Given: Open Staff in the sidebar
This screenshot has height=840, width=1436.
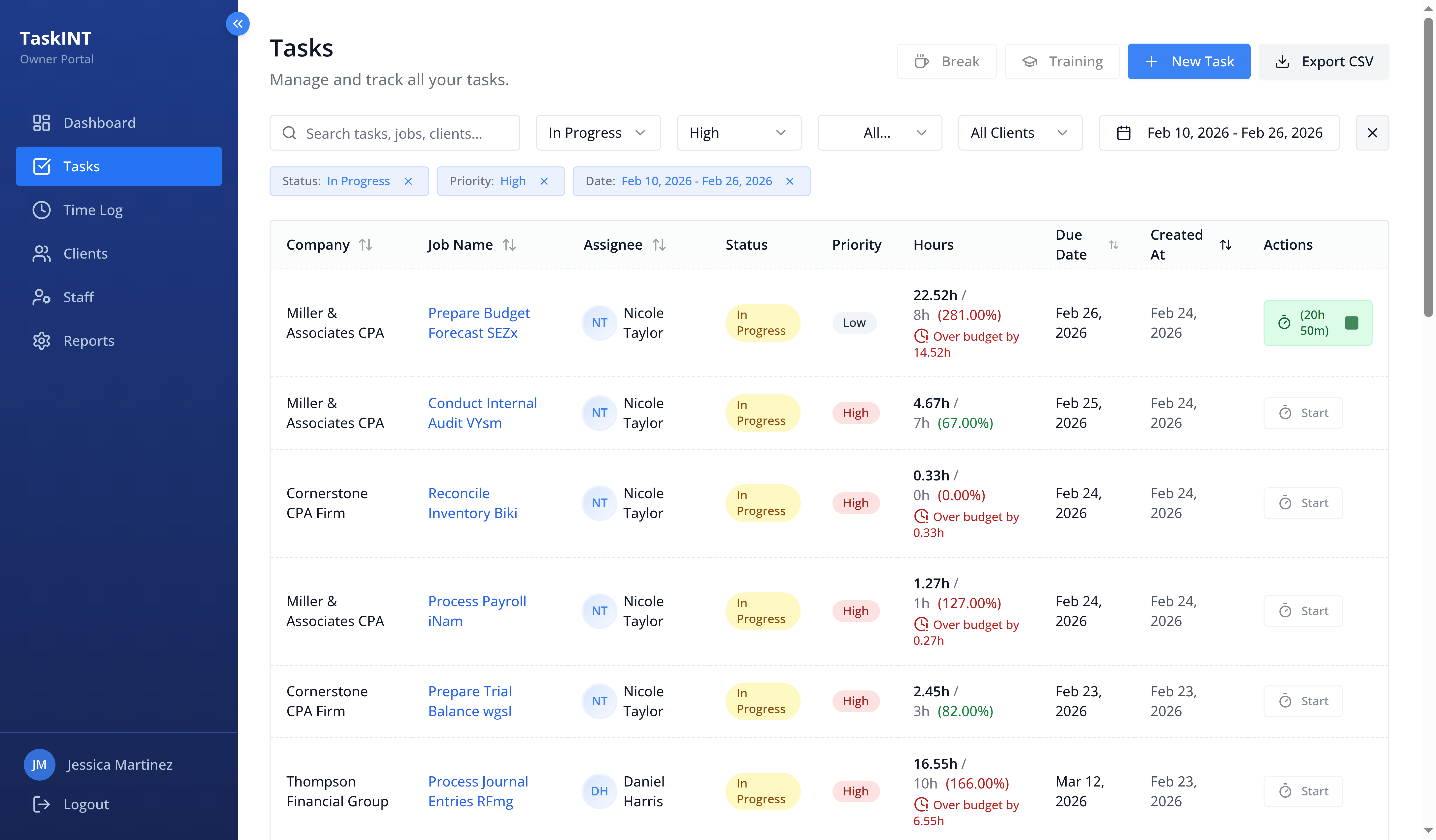Looking at the screenshot, I should (x=118, y=297).
